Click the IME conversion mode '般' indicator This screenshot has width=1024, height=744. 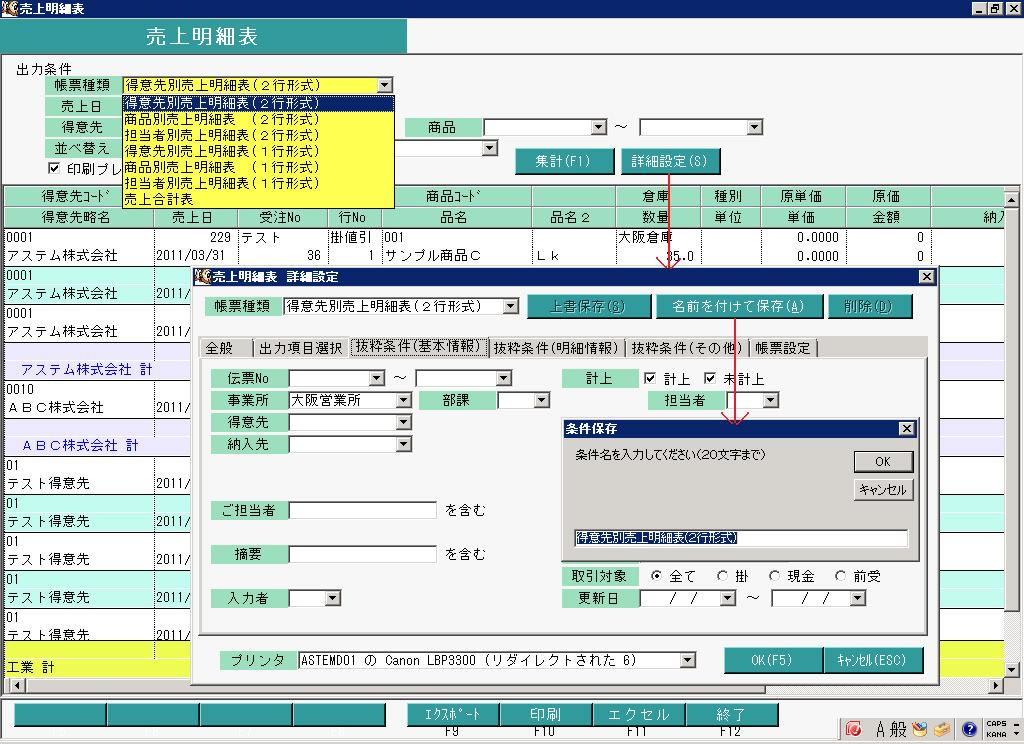[x=899, y=729]
